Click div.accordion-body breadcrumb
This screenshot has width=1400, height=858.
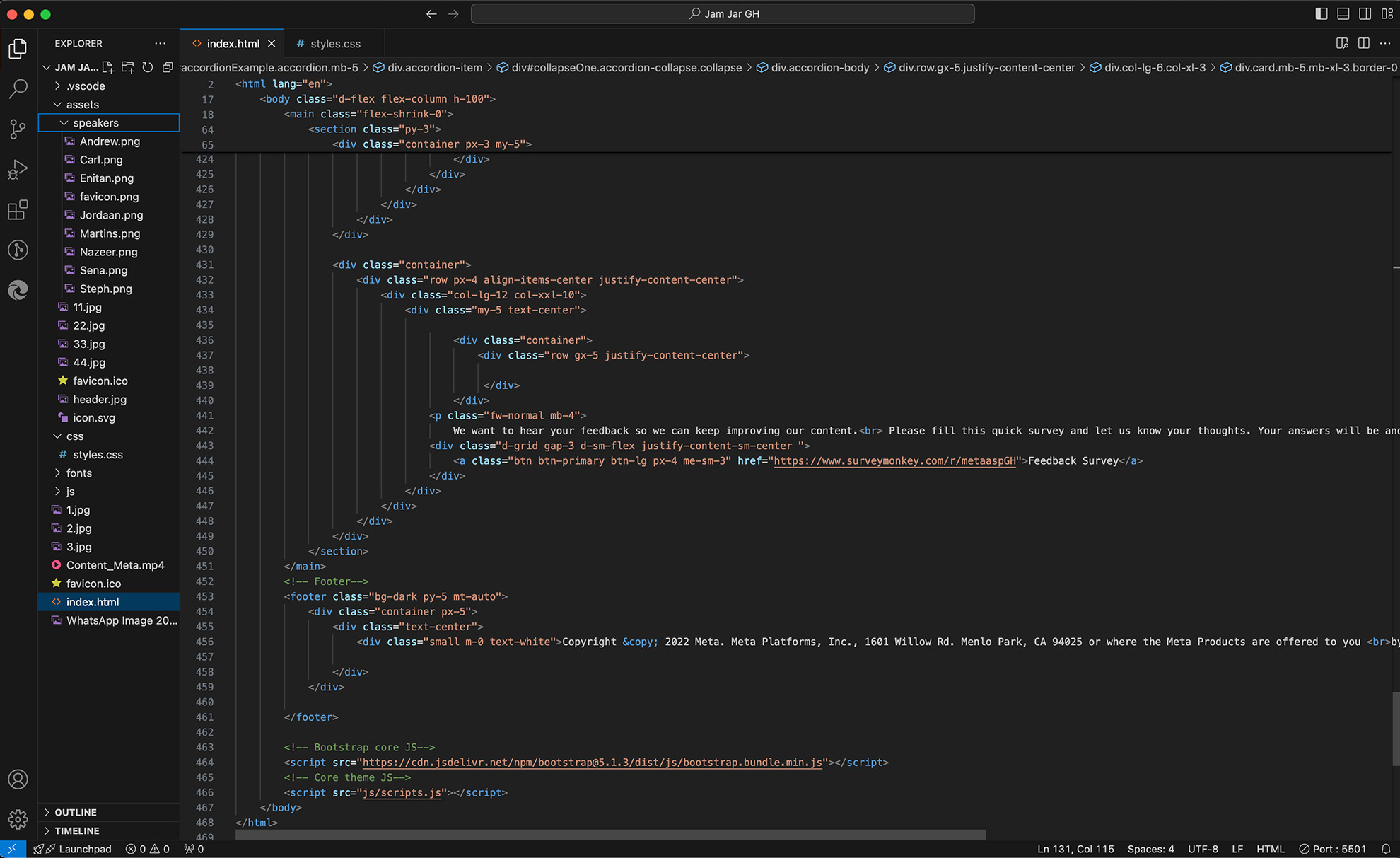click(x=813, y=67)
